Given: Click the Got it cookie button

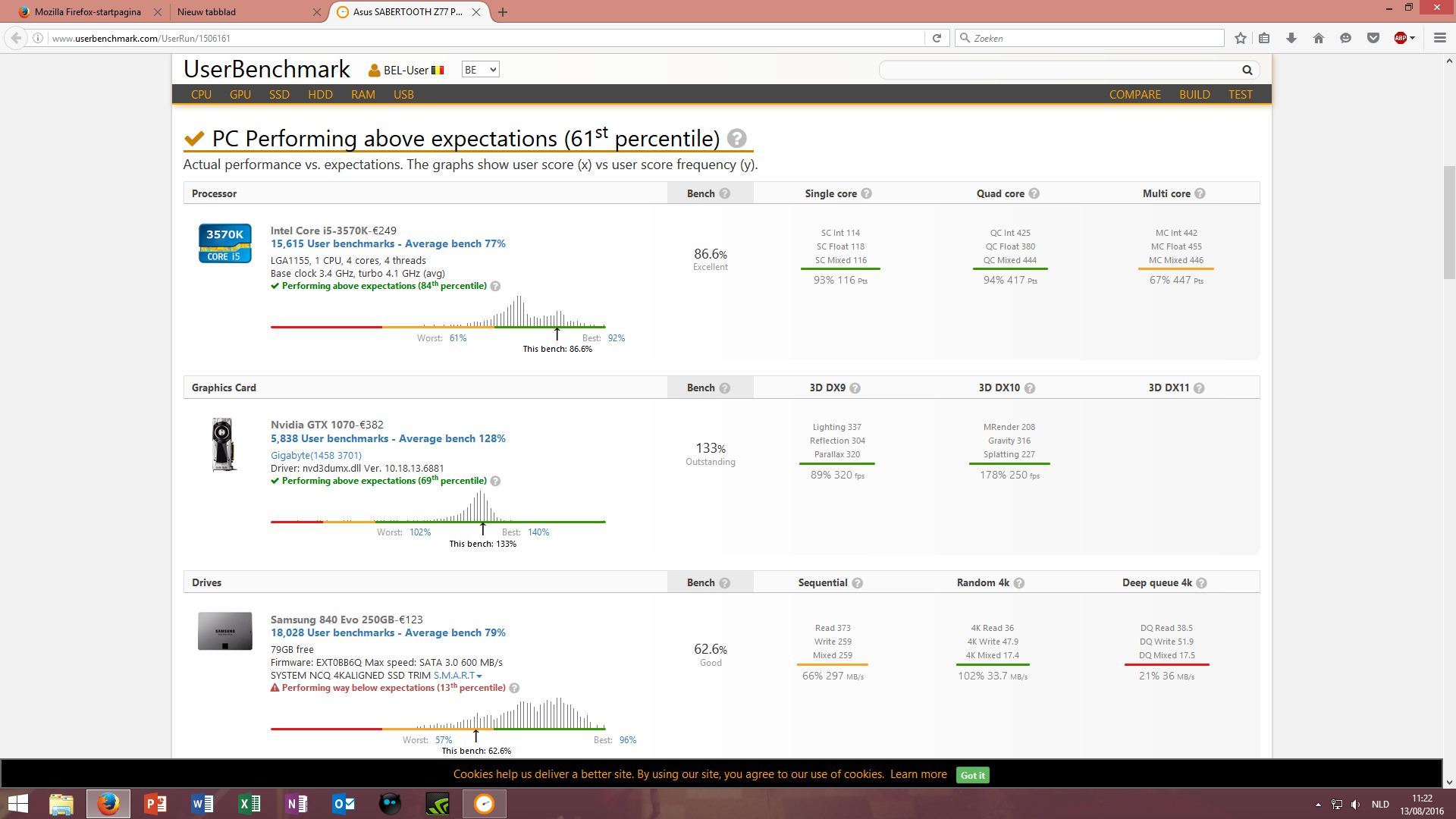Looking at the screenshot, I should [972, 775].
